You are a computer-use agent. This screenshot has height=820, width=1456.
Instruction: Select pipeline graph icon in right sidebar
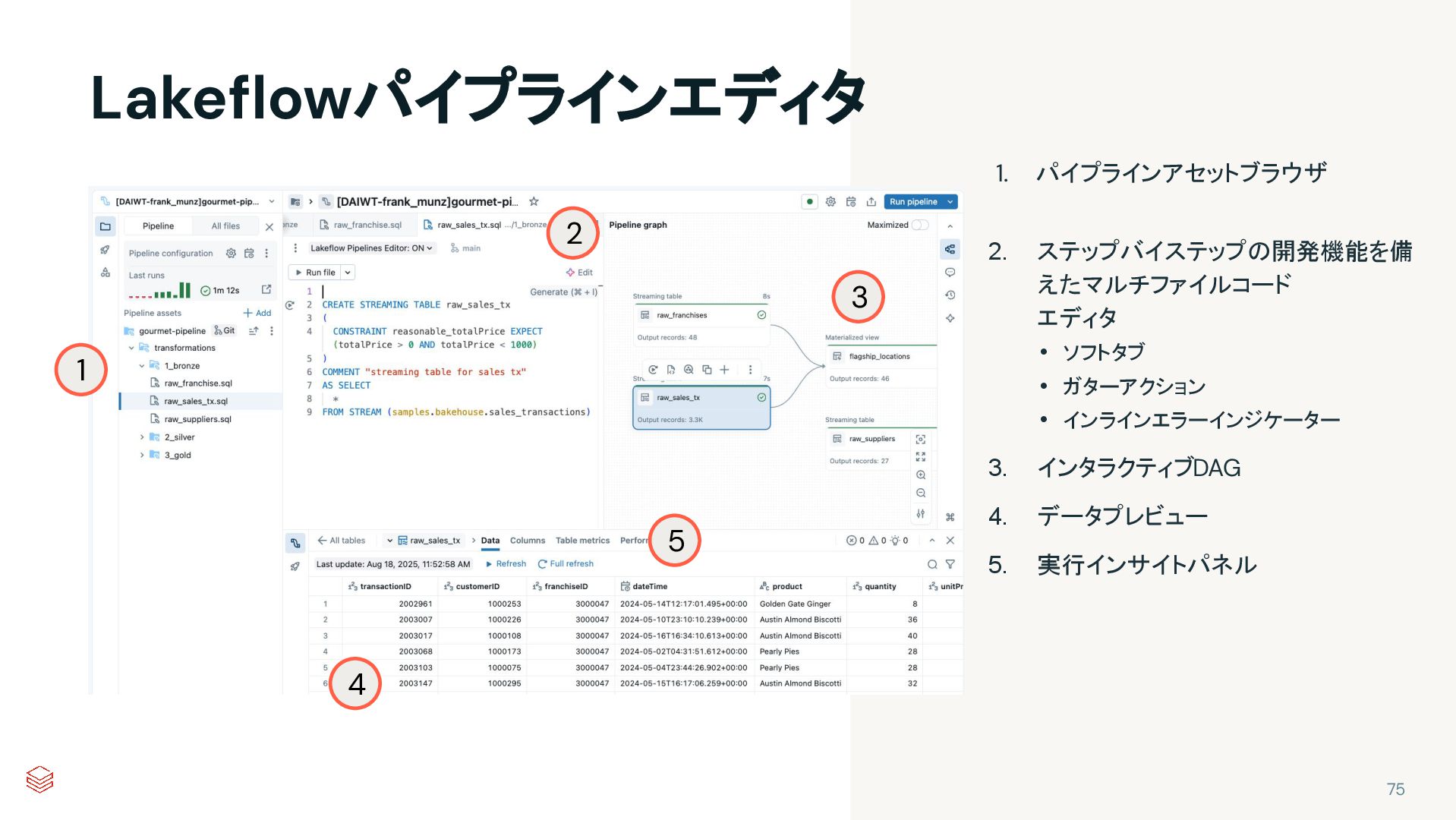click(950, 249)
